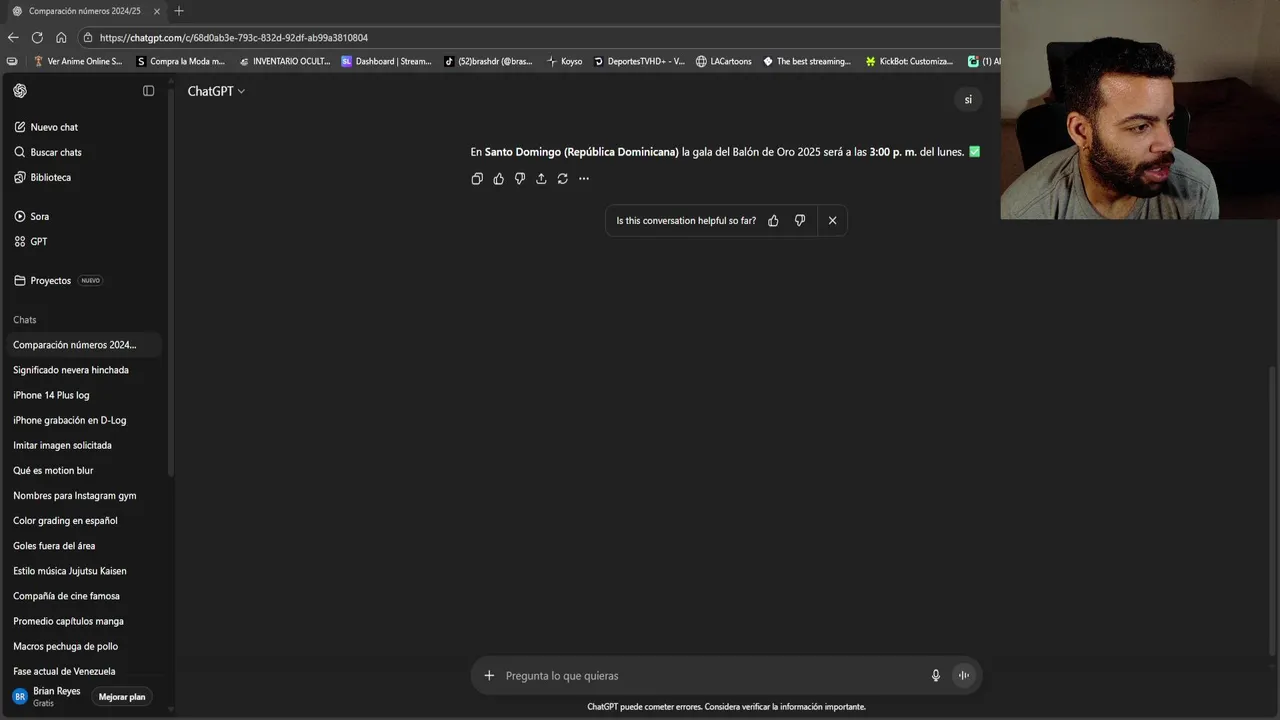
Task: Go back with browser back arrow
Action: click(13, 38)
